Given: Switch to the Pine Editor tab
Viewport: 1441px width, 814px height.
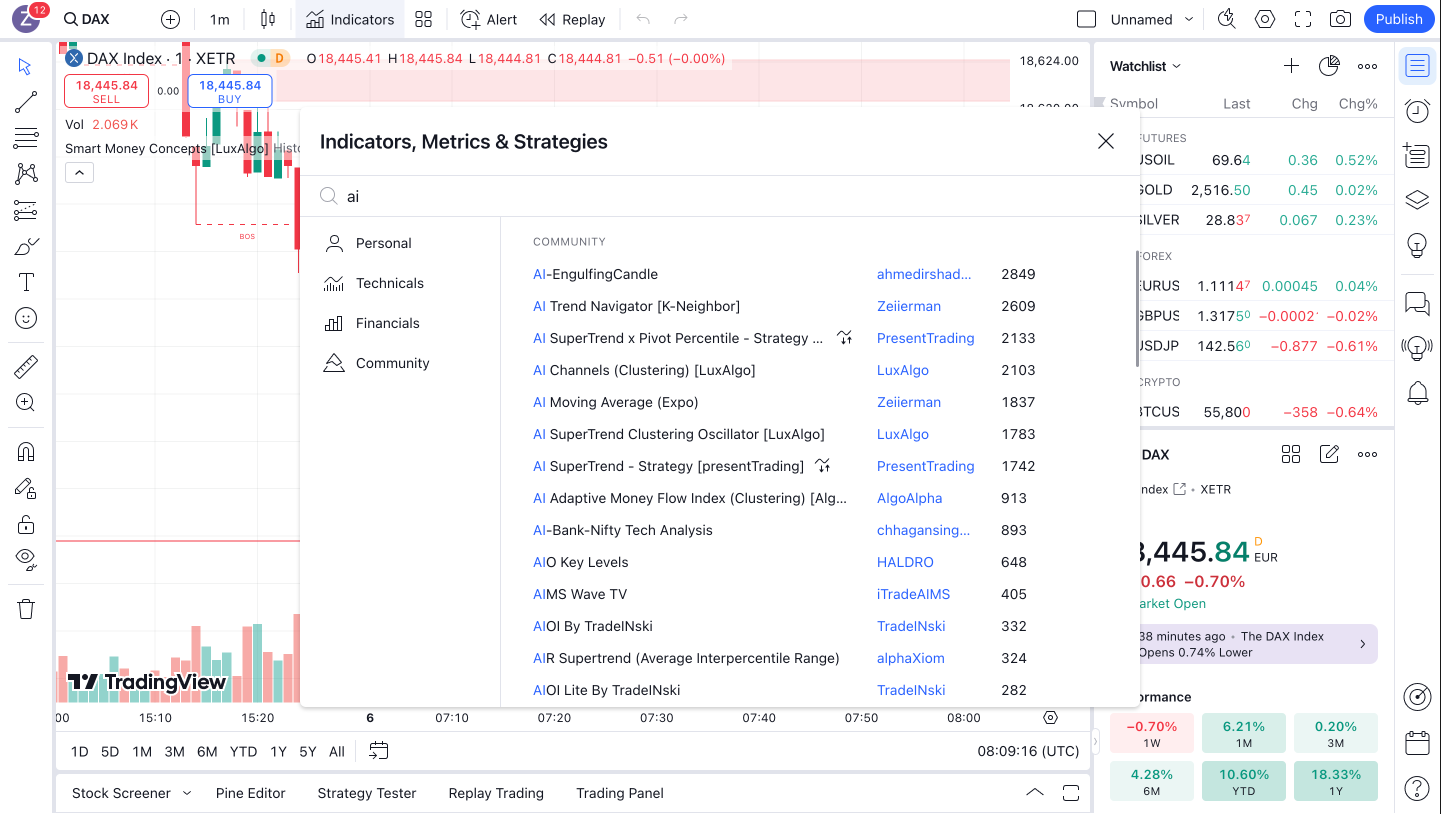Looking at the screenshot, I should 250,793.
